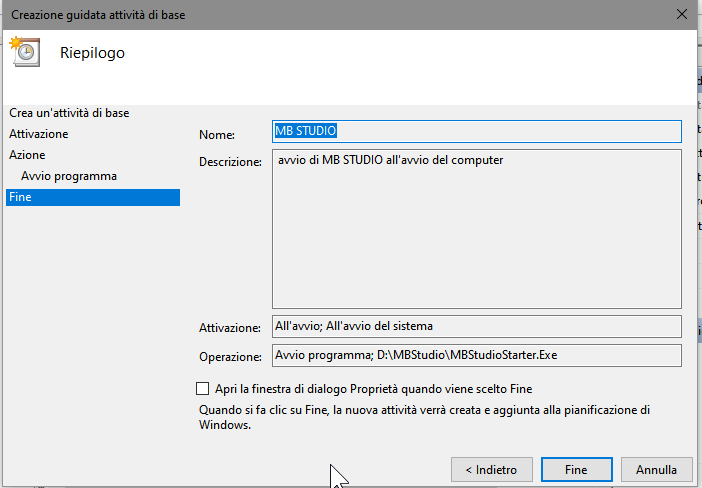Click the dialog title 'Creazione guidata attività di base'

[x=98, y=15]
